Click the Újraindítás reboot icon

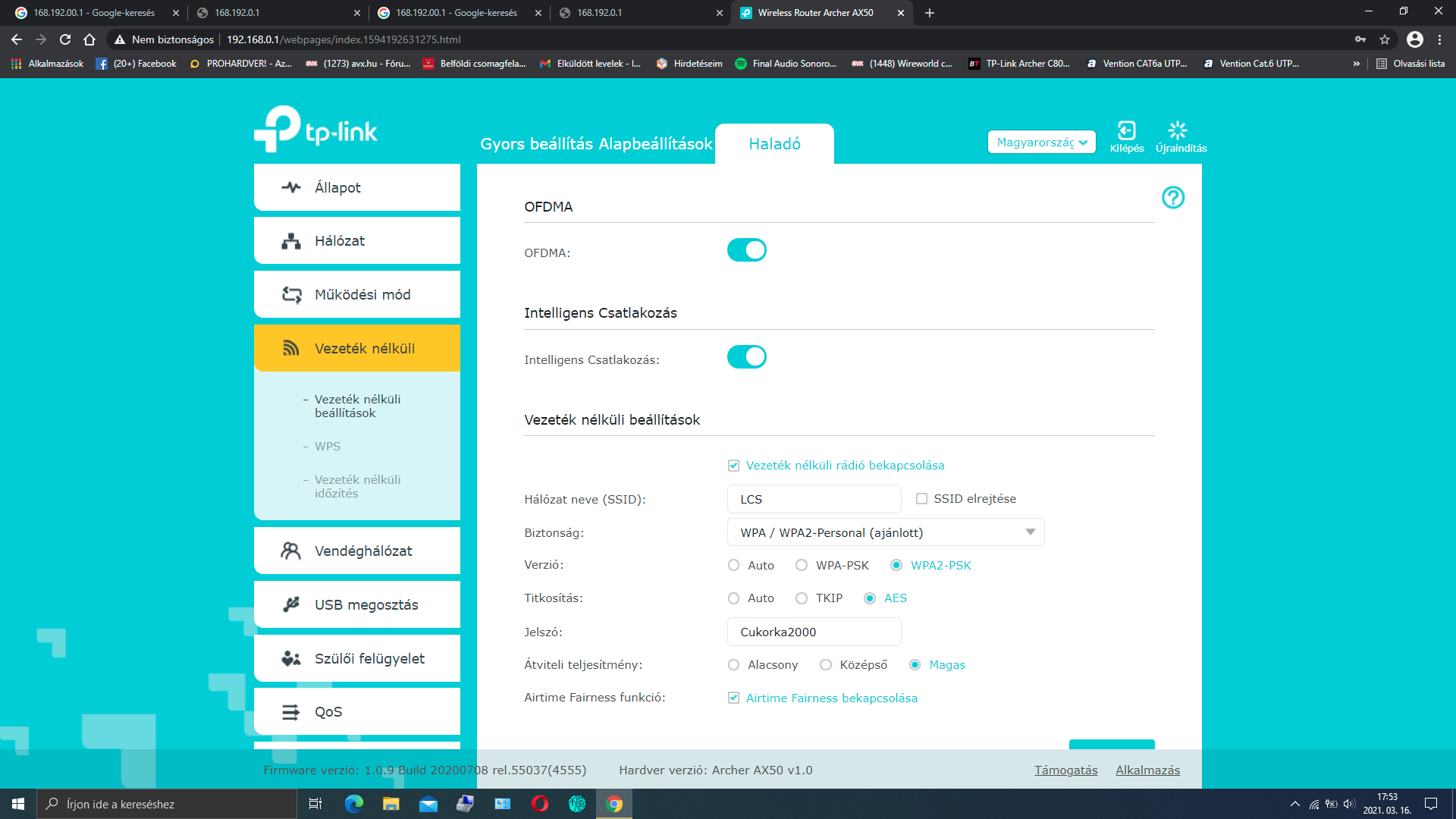click(1177, 131)
